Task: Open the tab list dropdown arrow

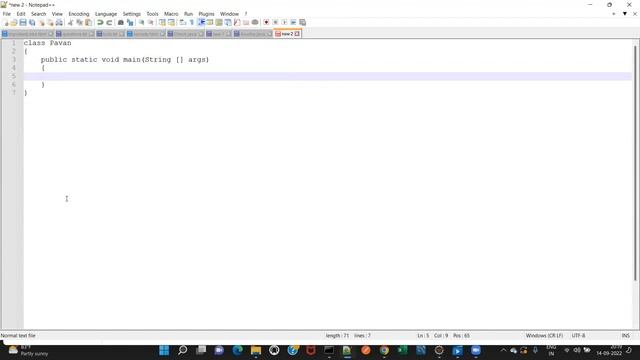Action: click(x=624, y=14)
